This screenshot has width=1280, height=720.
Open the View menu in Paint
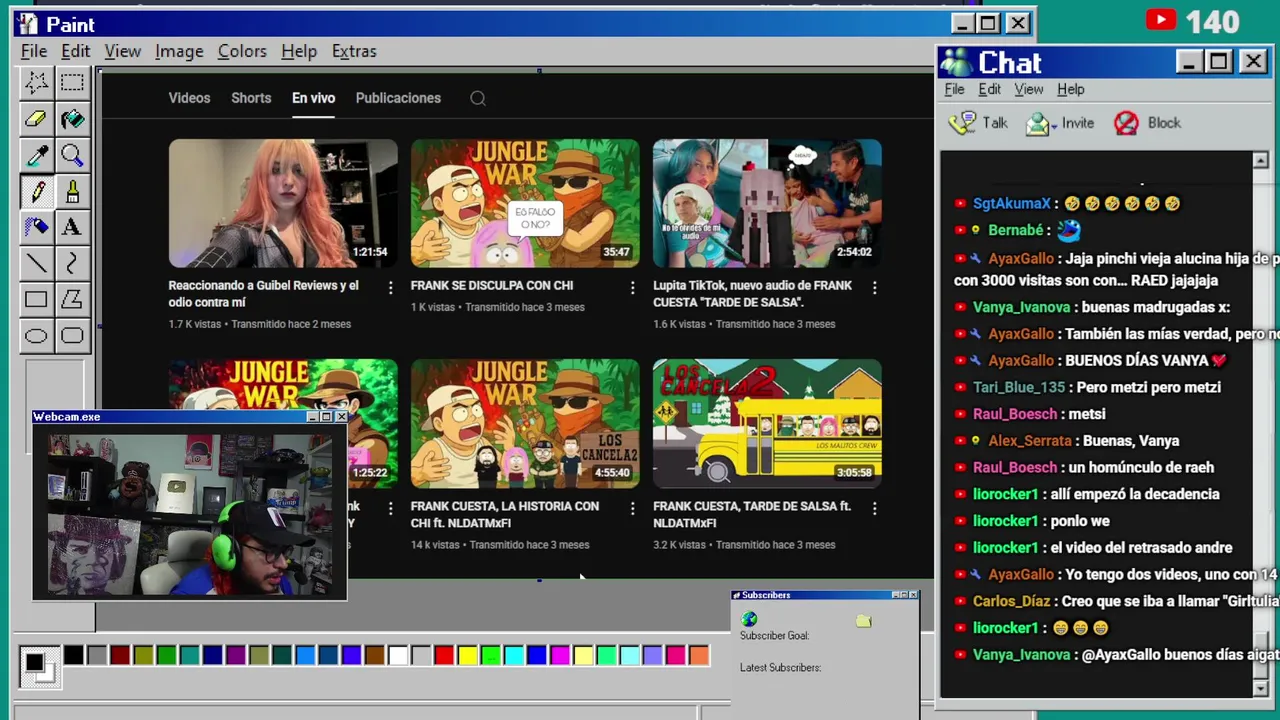coord(123,51)
